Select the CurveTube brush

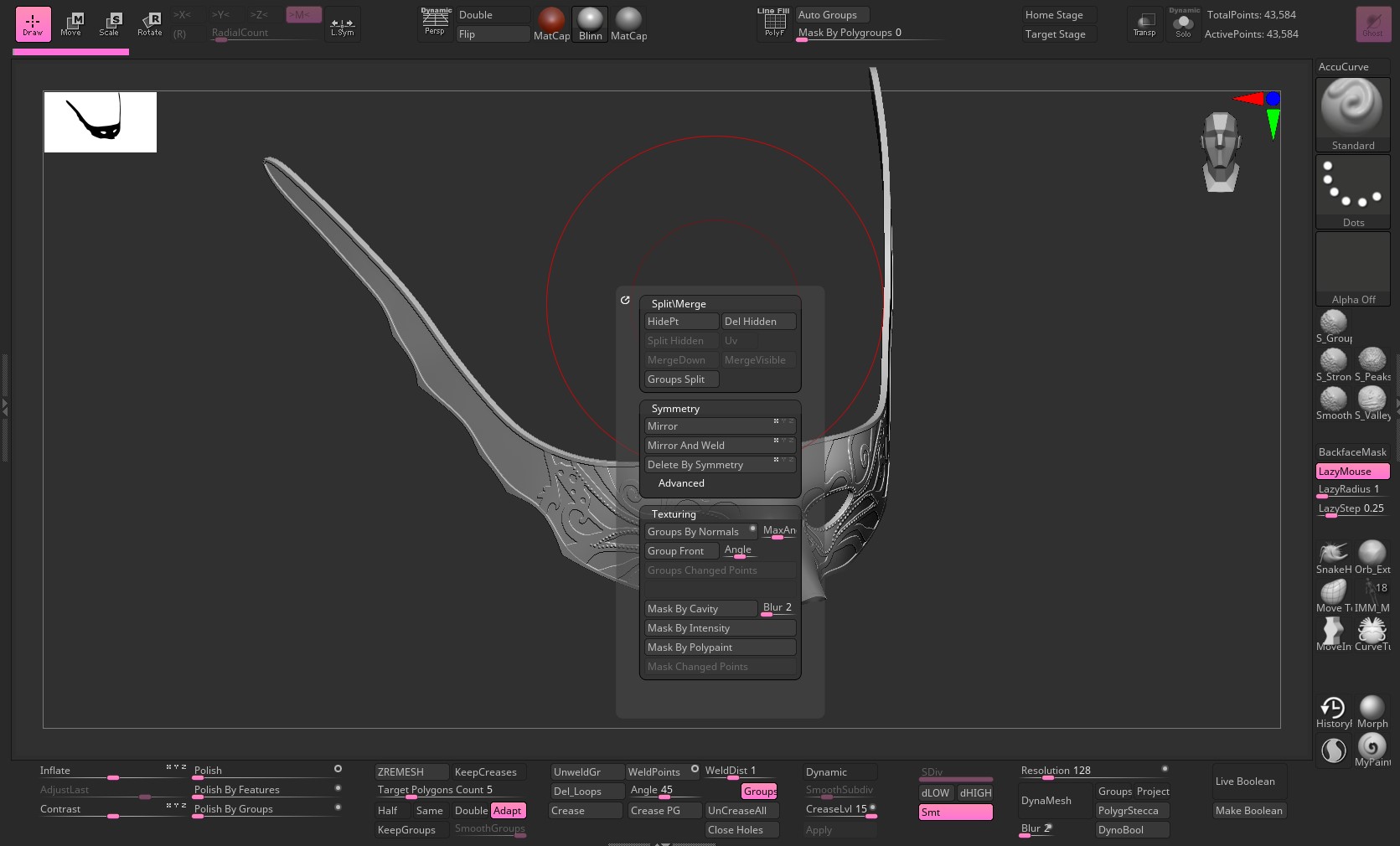coord(1372,634)
